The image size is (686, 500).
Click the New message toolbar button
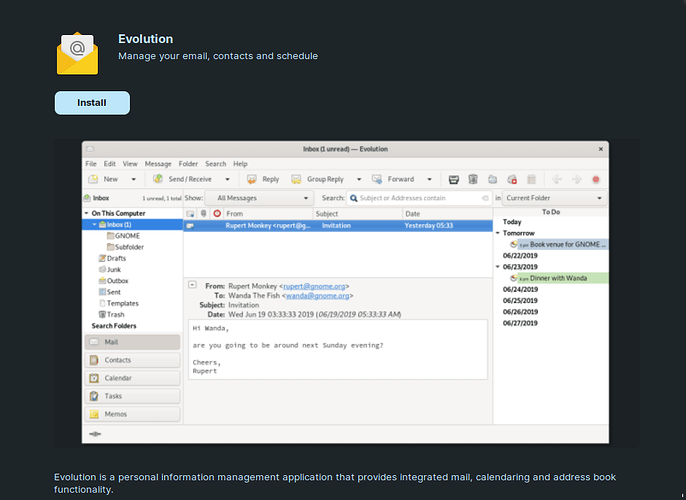tap(104, 179)
